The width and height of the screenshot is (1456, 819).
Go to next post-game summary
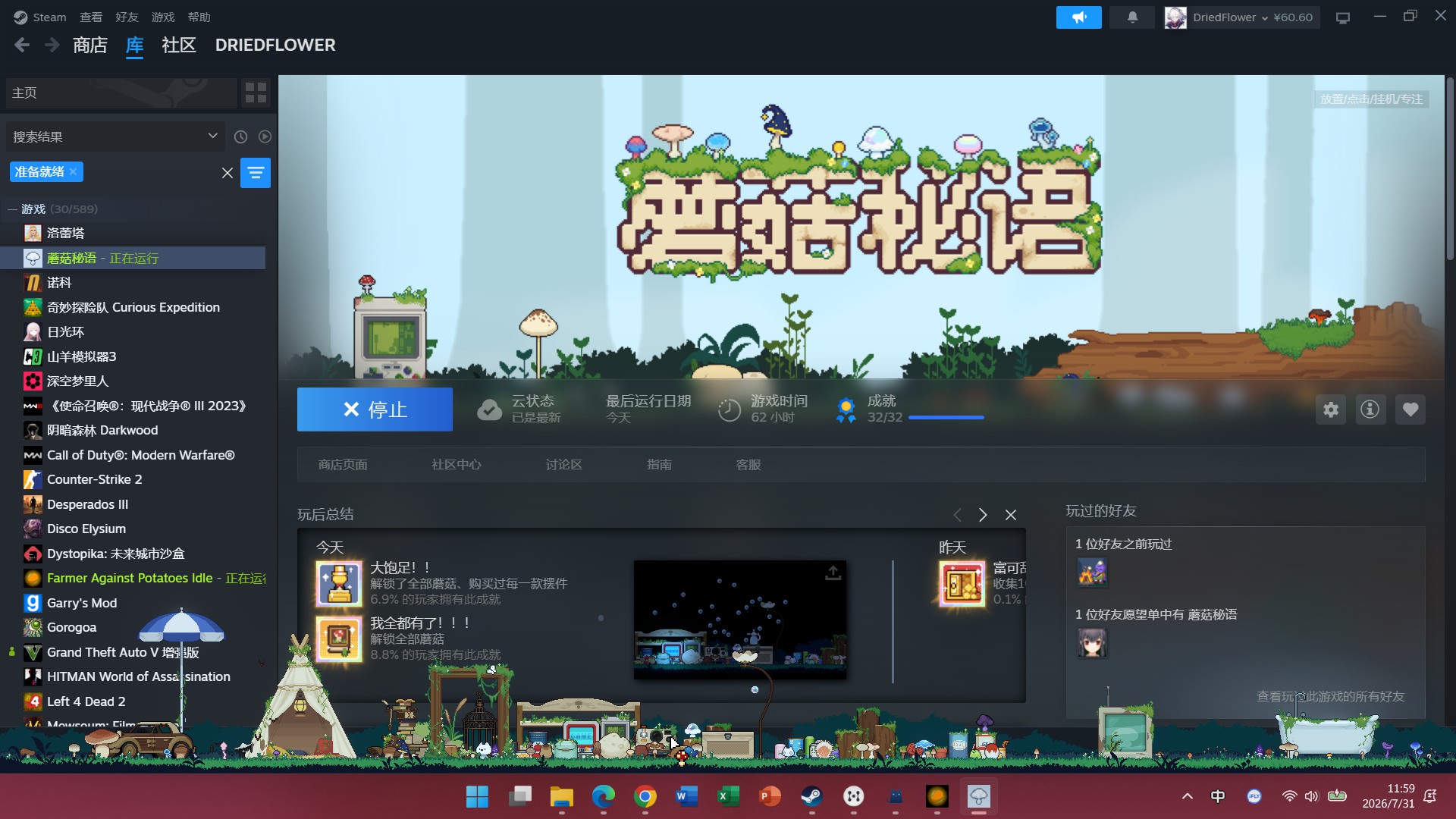[983, 515]
